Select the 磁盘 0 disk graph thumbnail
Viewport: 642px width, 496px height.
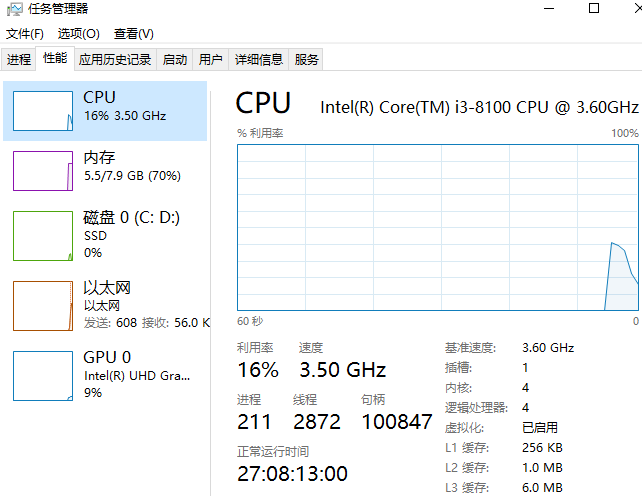[43, 235]
